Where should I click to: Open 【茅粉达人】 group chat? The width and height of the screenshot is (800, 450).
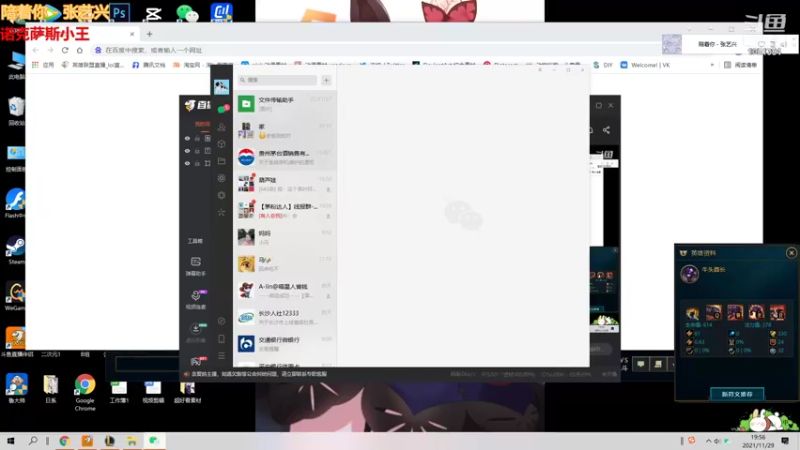pyautogui.click(x=285, y=210)
